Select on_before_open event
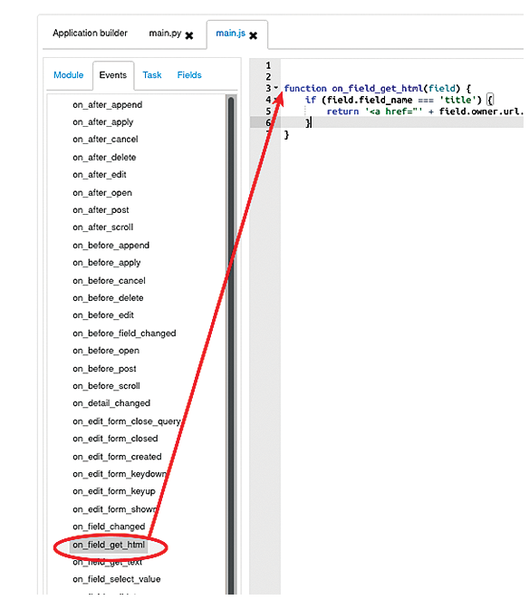 (106, 351)
